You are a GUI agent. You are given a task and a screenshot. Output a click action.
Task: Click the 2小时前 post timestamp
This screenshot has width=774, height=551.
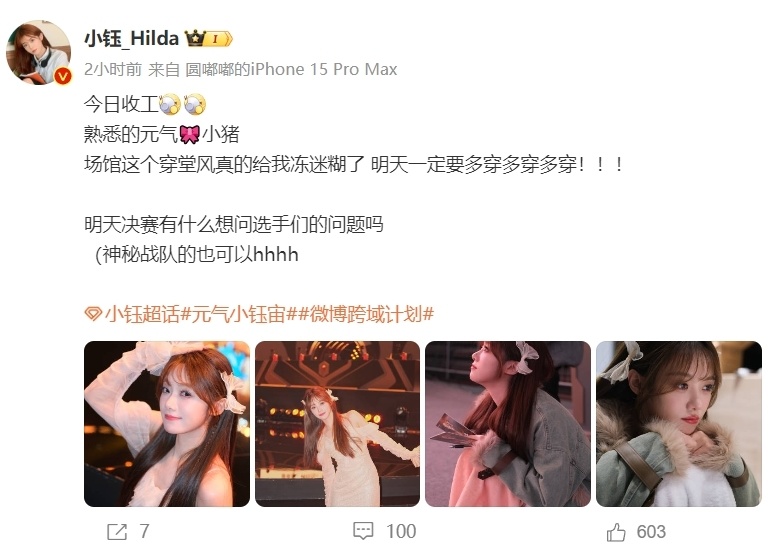(113, 69)
